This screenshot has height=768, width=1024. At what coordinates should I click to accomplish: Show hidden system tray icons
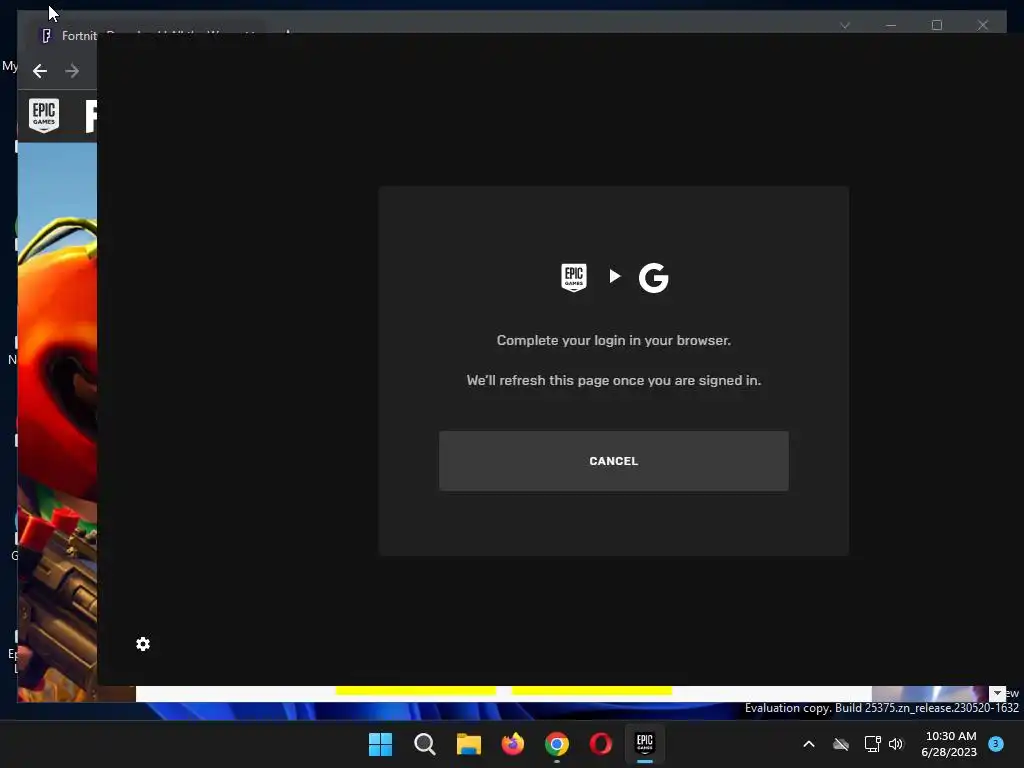[808, 744]
